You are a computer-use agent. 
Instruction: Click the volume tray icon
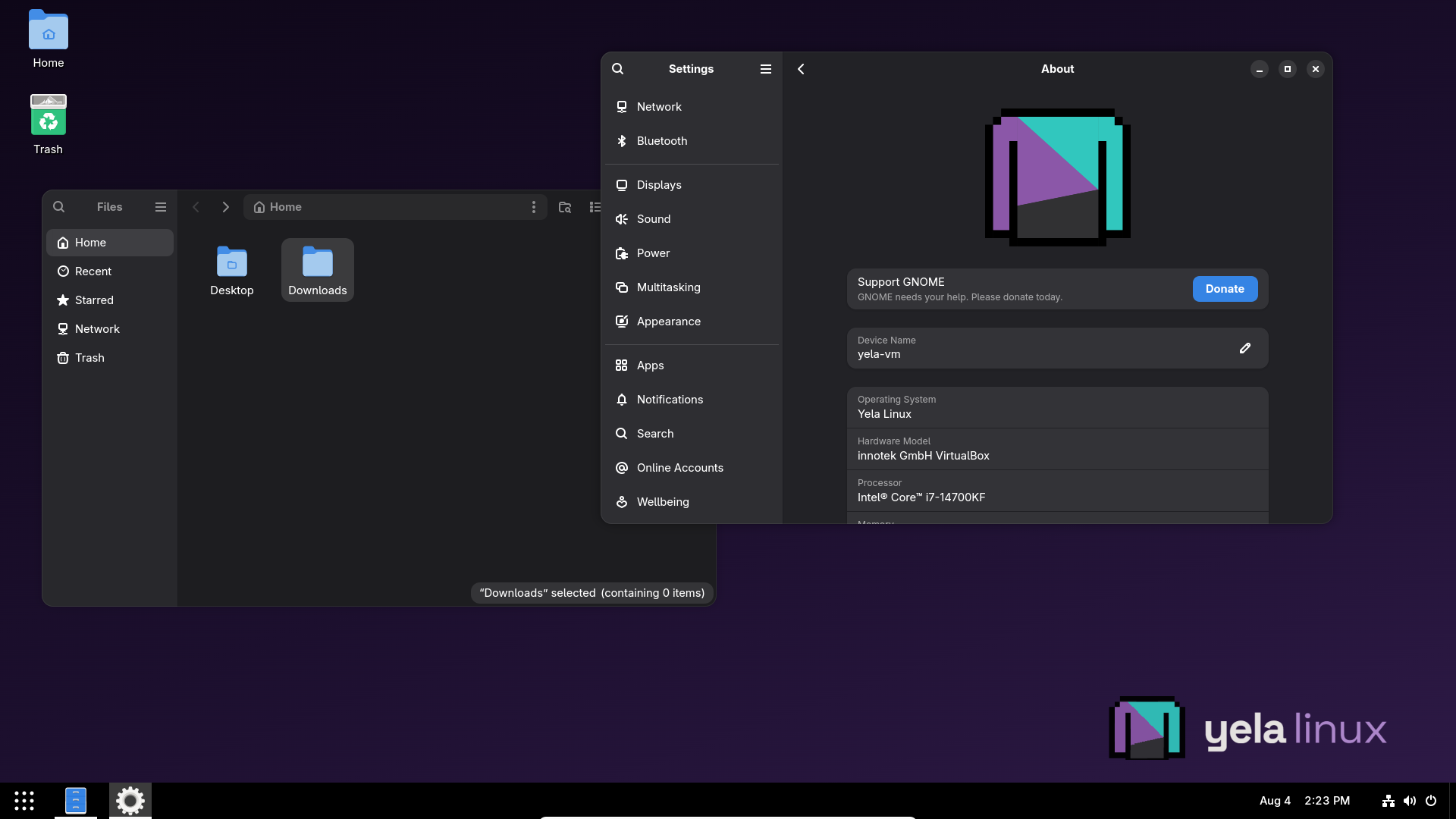1410,801
